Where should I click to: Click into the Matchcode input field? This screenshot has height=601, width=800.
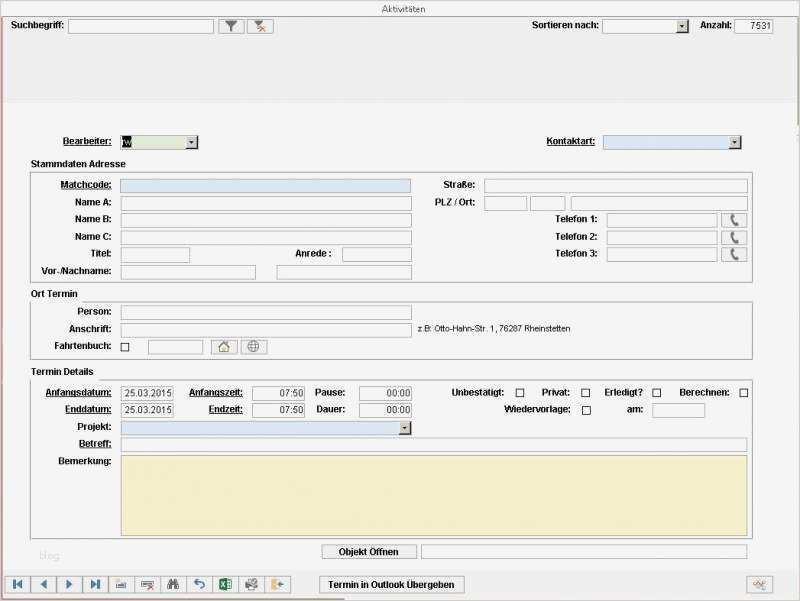(265, 185)
